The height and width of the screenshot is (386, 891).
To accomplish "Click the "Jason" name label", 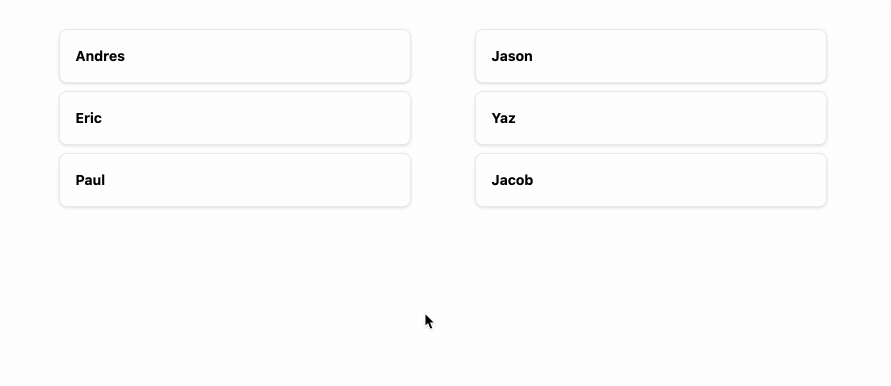I will pyautogui.click(x=512, y=56).
